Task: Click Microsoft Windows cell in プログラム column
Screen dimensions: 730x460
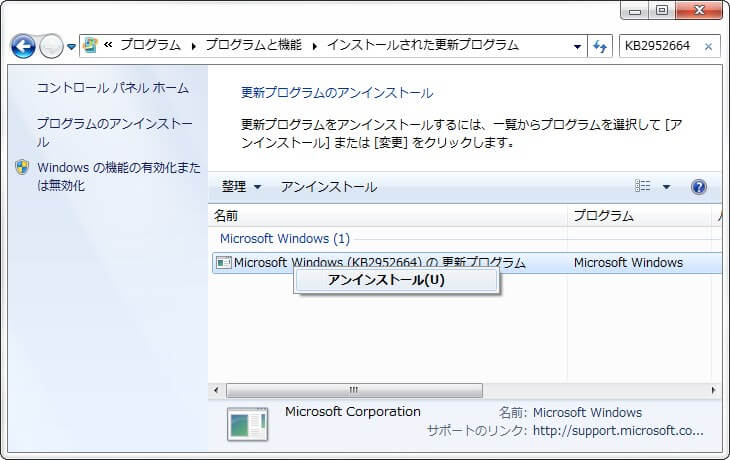Action: [628, 263]
